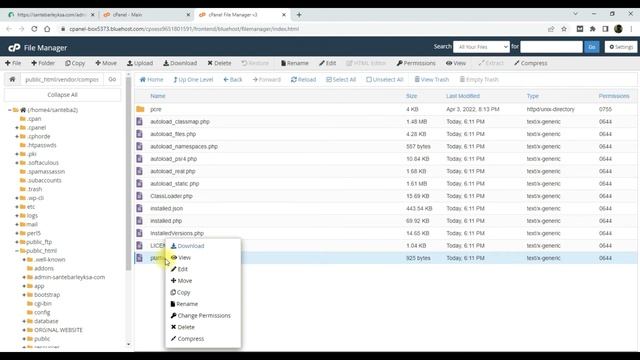
Task: Click Collapse All in the tree panel
Action: coord(62,95)
